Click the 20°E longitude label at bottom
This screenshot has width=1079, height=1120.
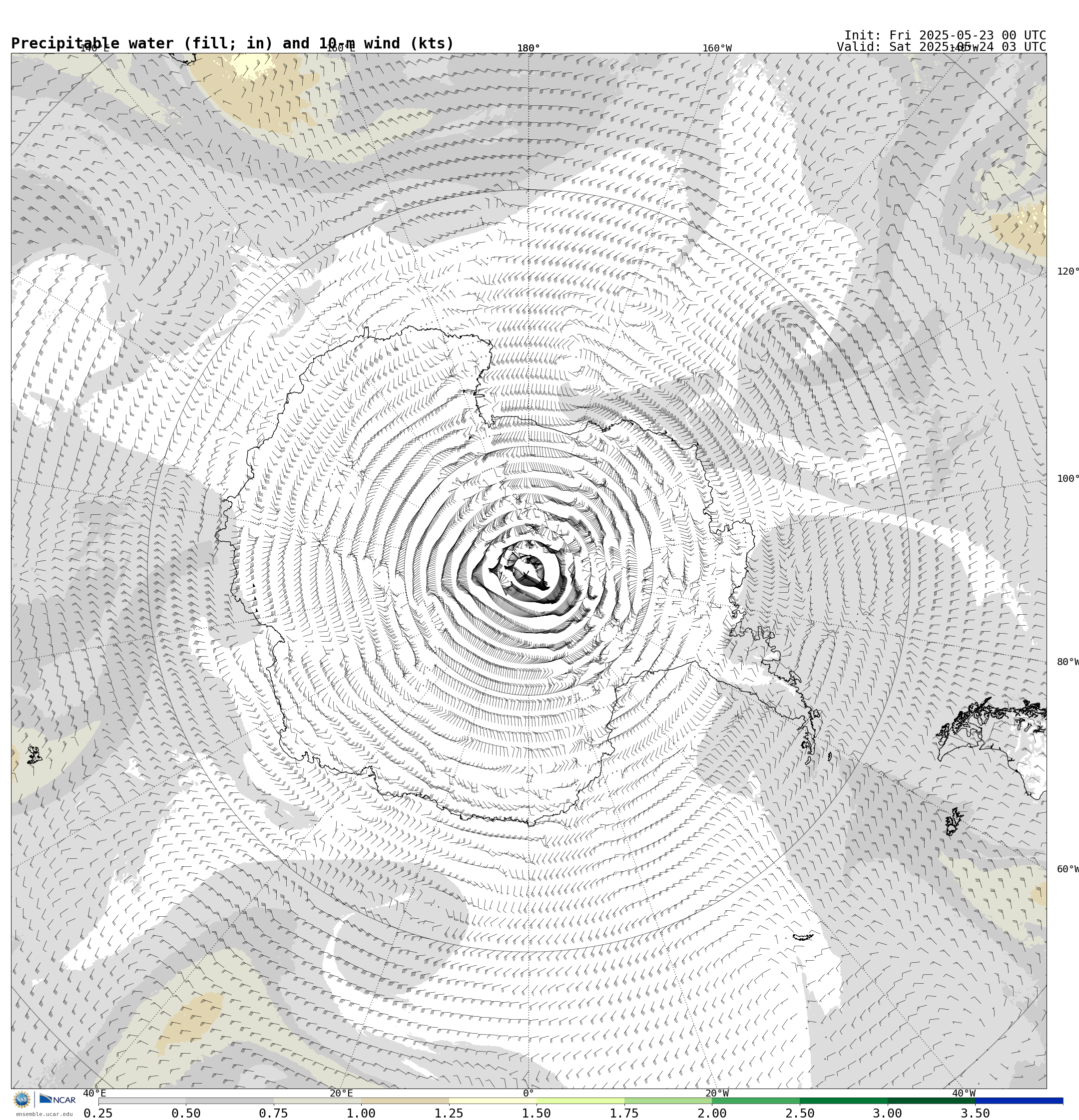341,1094
